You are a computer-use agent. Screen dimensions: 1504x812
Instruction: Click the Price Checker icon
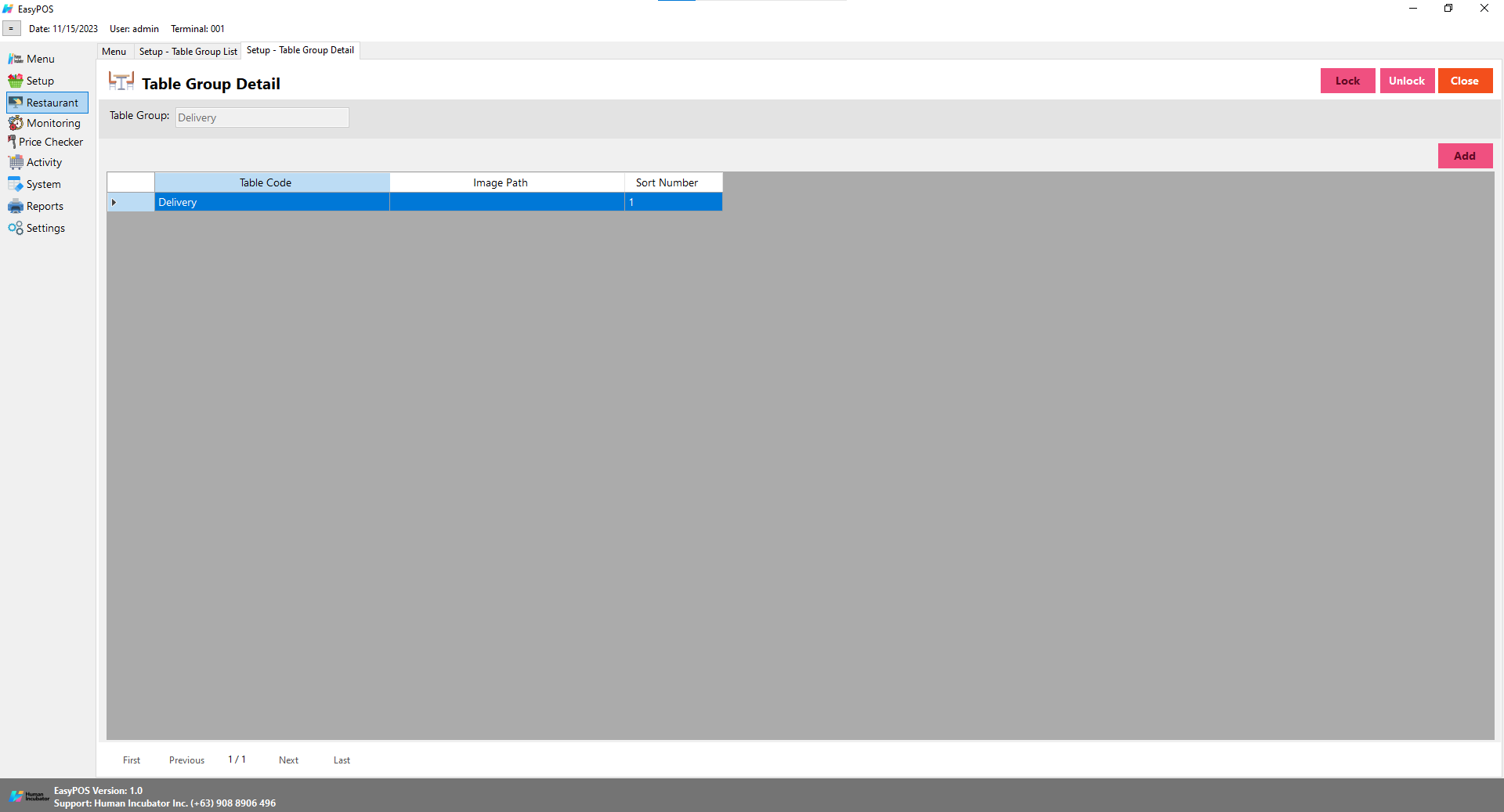point(12,142)
